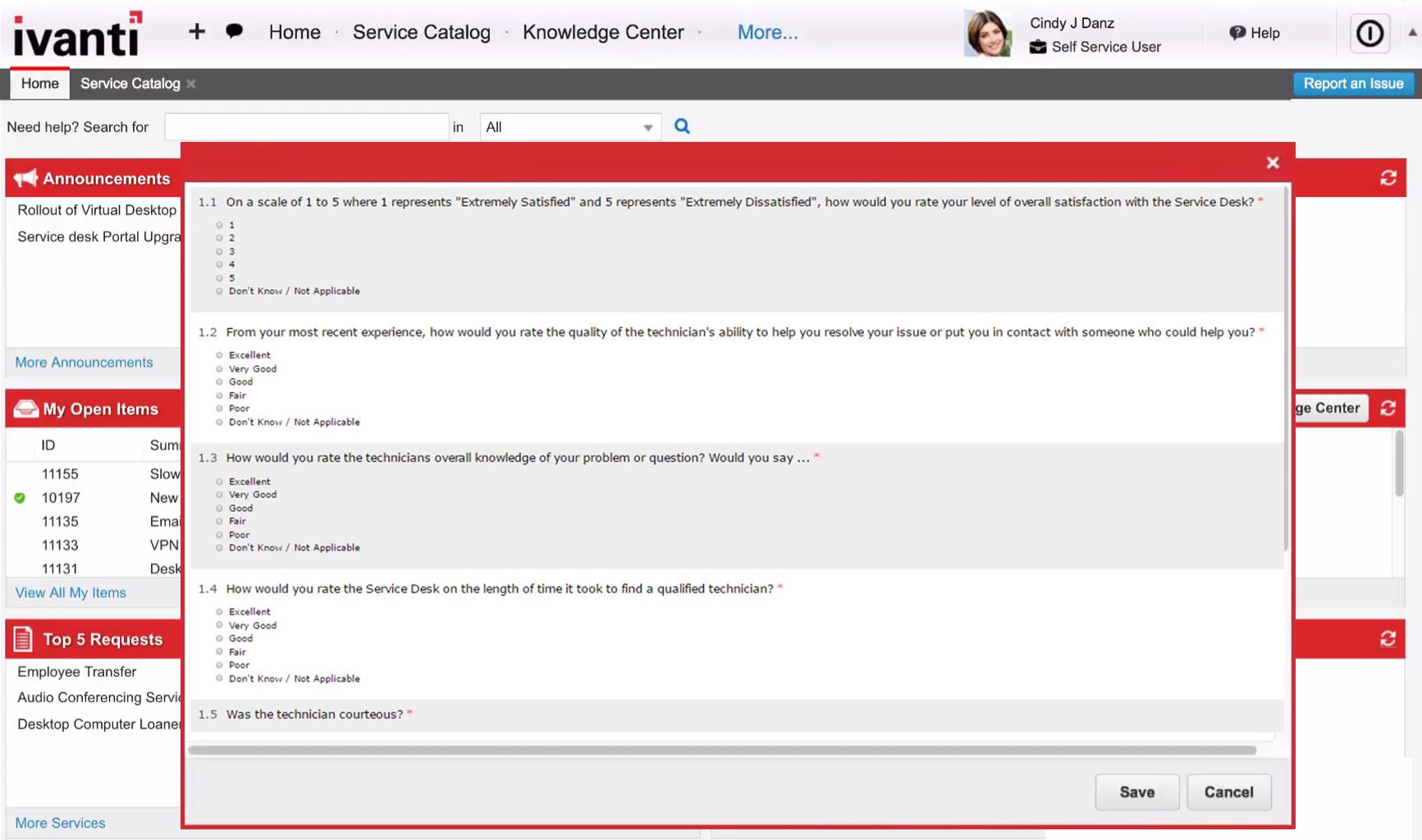
Task: Open item 10197 in My Open Items
Action: click(x=61, y=498)
